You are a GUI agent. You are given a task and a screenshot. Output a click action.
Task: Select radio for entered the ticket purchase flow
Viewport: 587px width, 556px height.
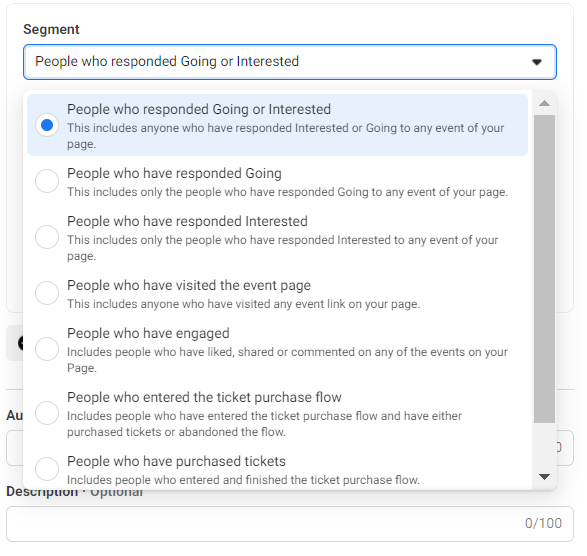pyautogui.click(x=47, y=413)
